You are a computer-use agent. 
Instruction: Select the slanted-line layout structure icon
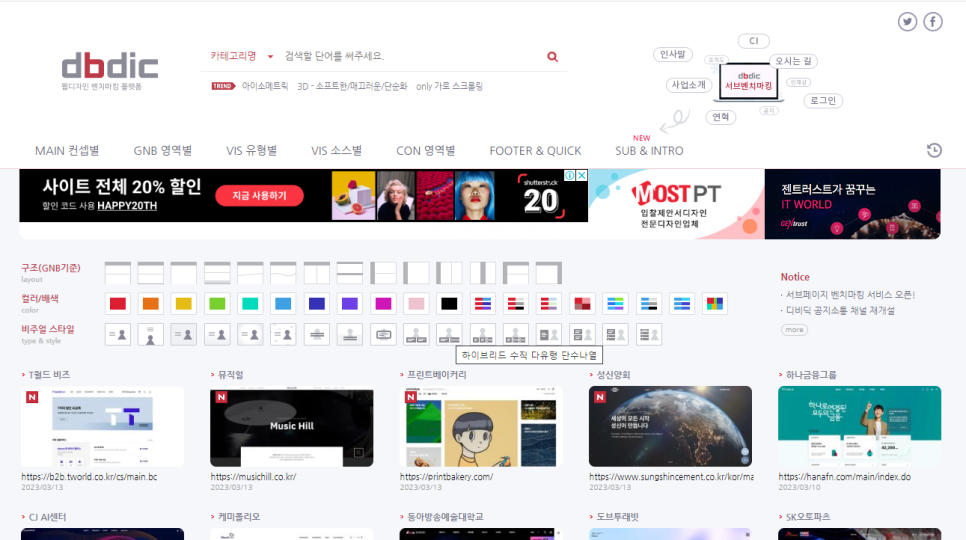click(250, 273)
